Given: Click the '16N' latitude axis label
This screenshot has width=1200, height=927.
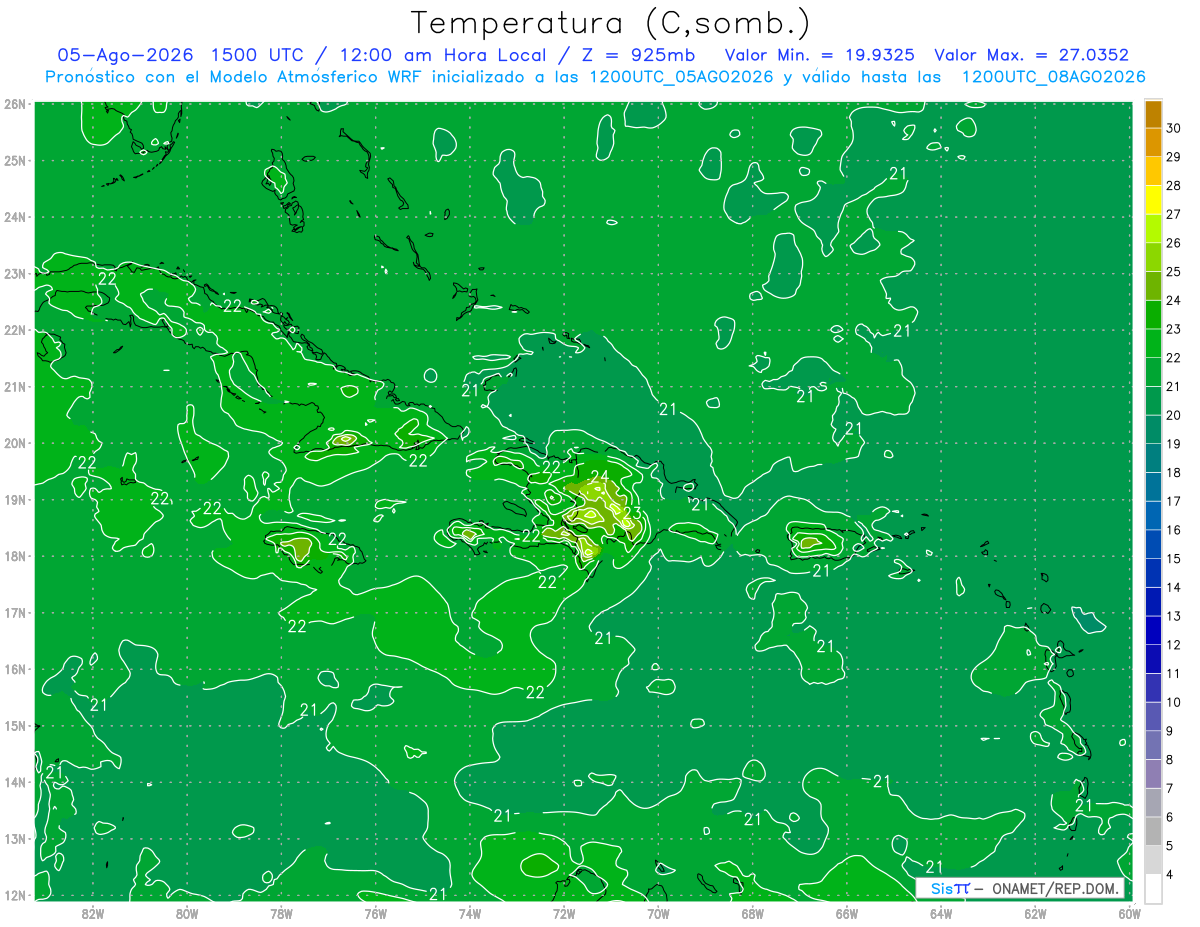Looking at the screenshot, I should pos(15,669).
